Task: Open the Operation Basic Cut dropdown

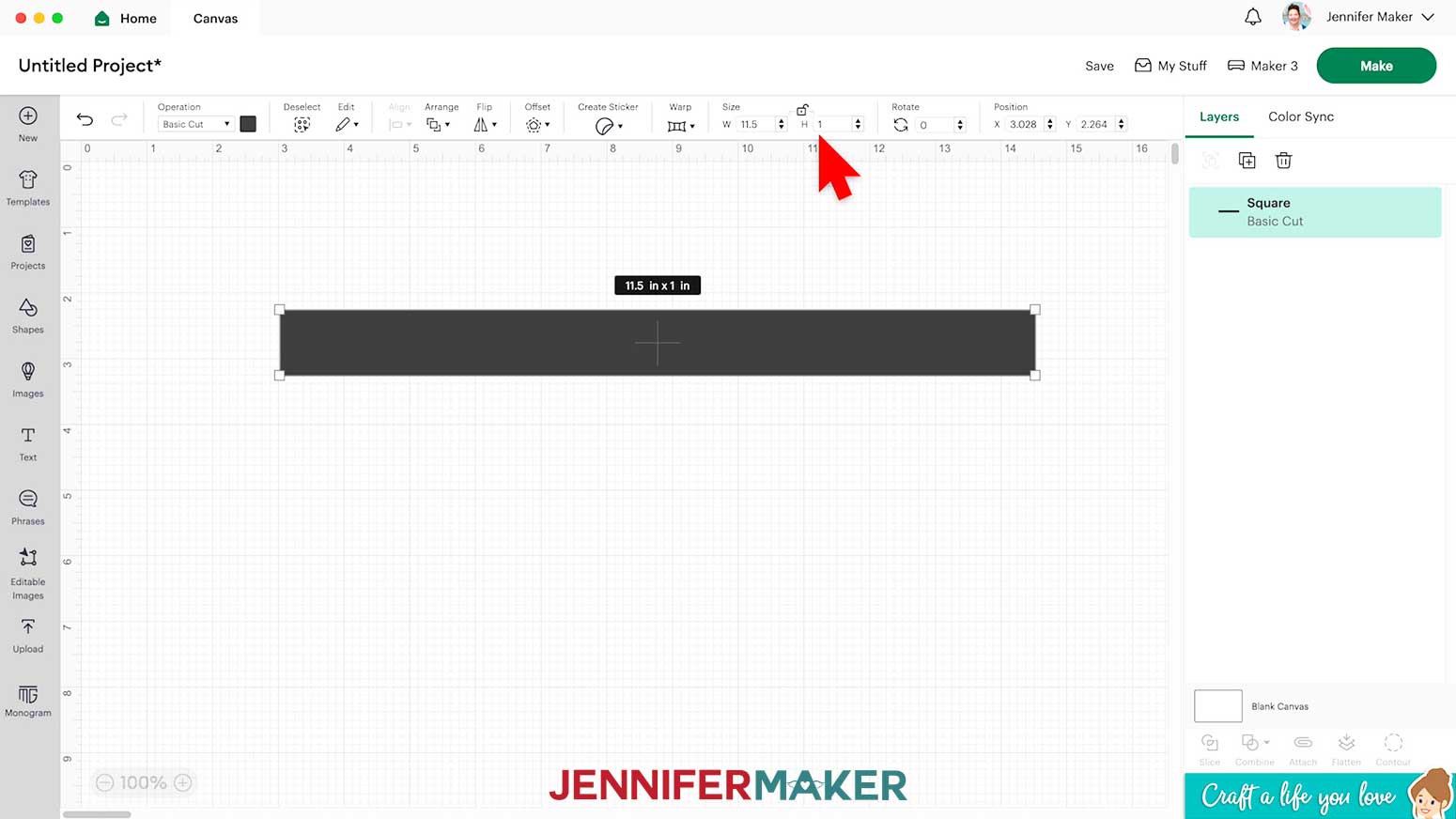Action: [195, 124]
